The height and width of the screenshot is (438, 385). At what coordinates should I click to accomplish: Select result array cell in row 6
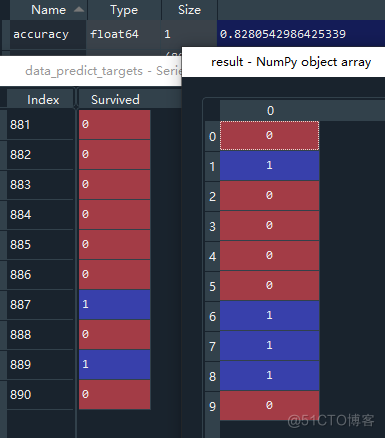point(269,316)
